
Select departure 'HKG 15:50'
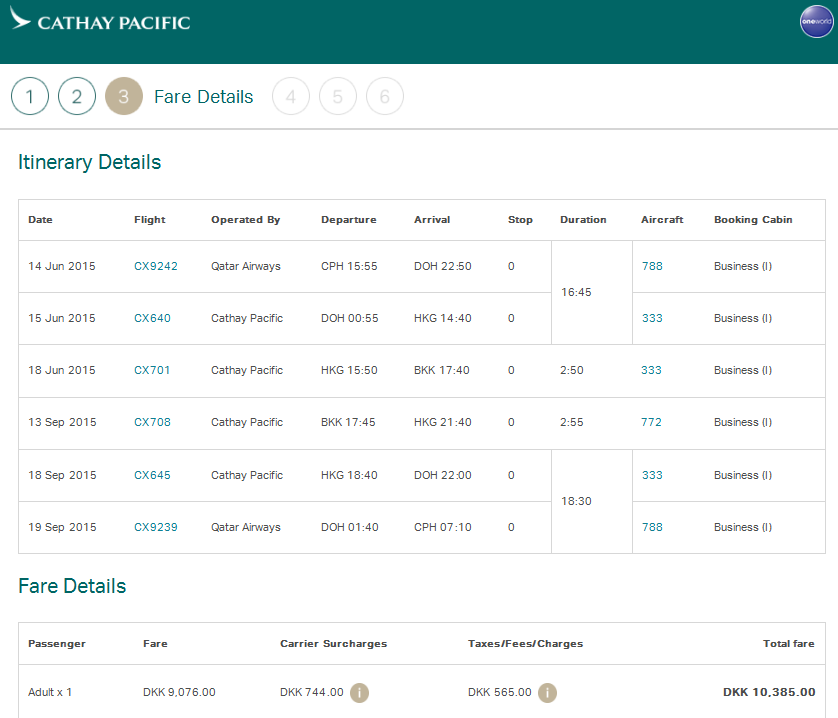click(x=349, y=370)
